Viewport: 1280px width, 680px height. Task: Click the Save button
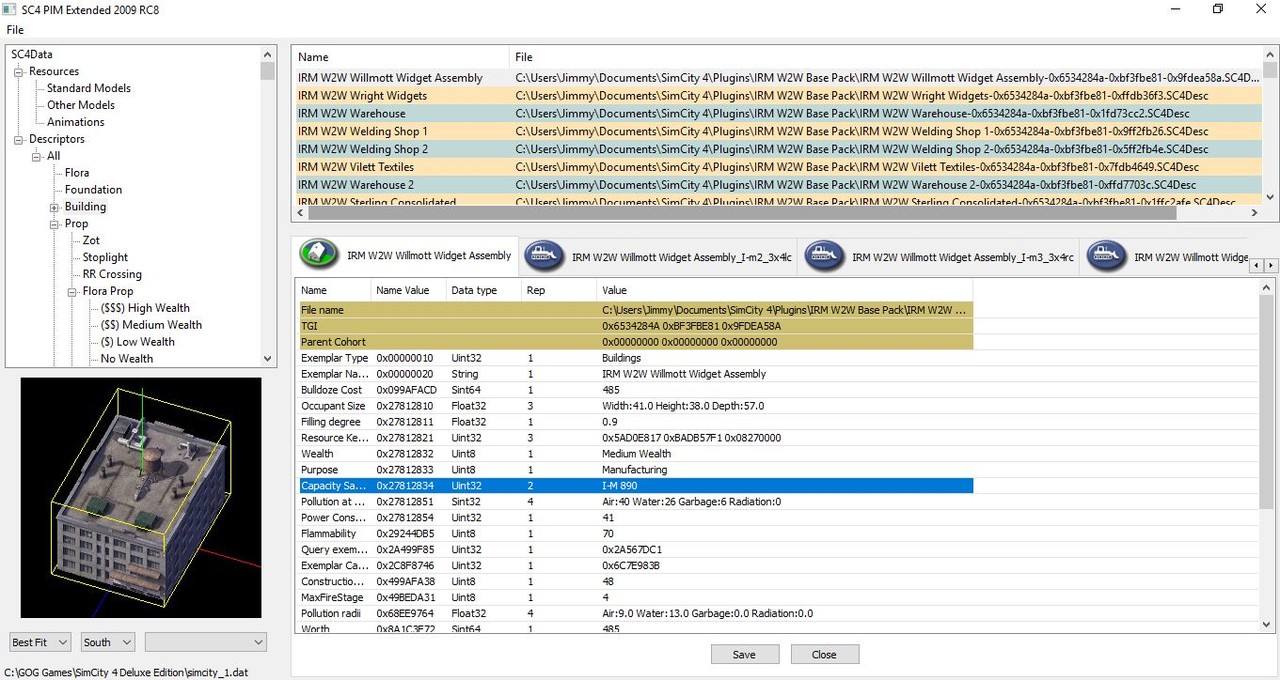[x=744, y=655]
